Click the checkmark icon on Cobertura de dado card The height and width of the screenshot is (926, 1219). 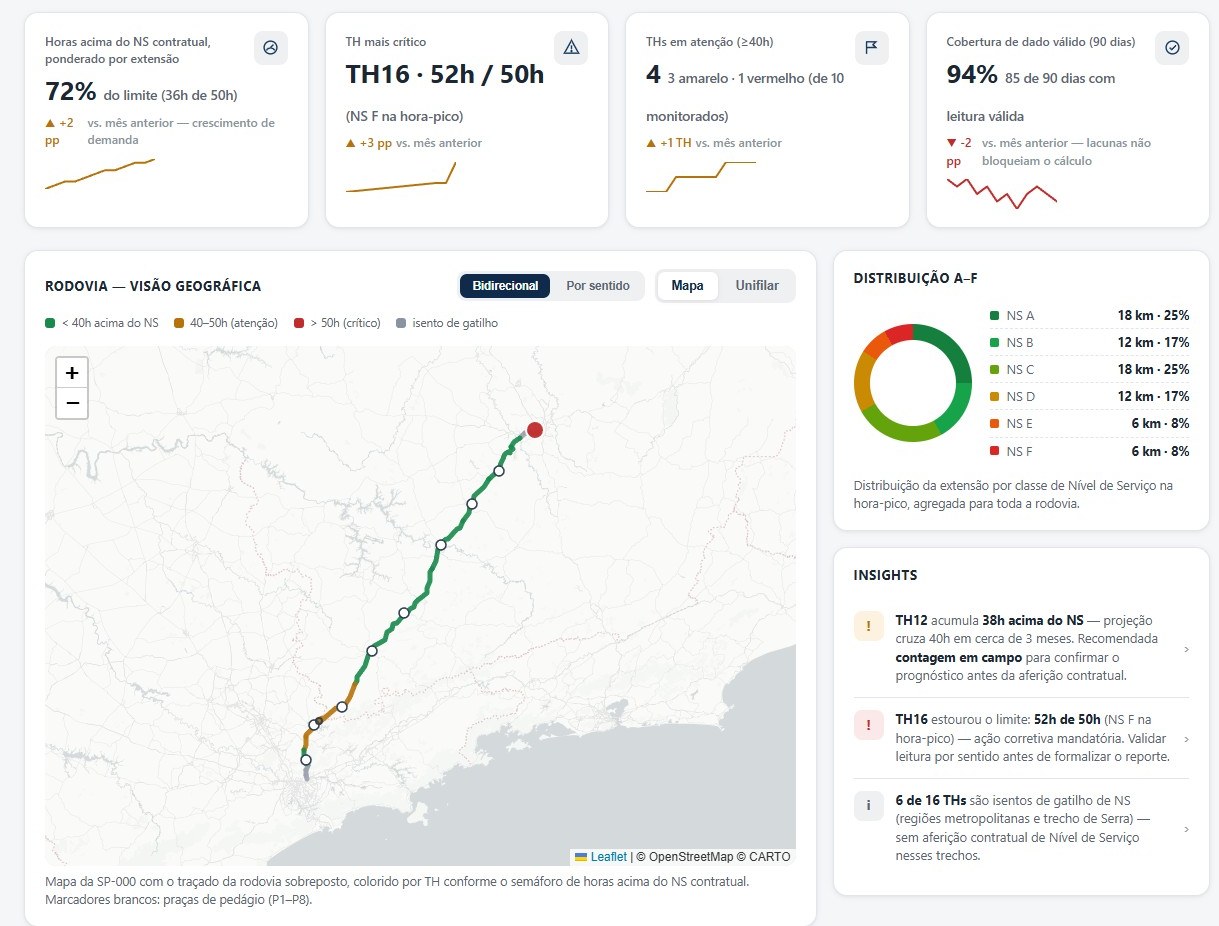(x=1172, y=47)
